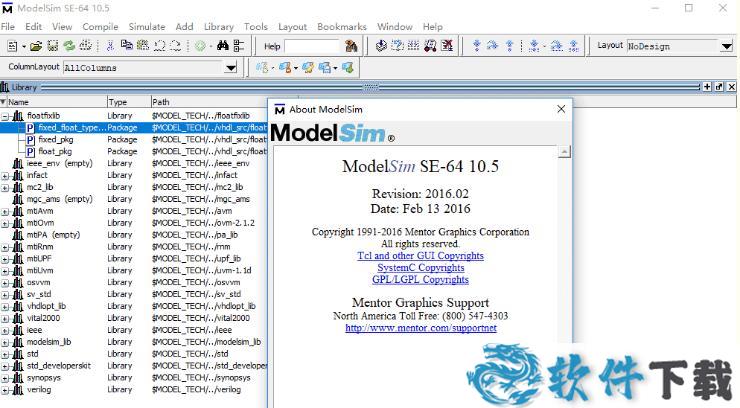Click the floatfixlib library books icon
This screenshot has height=408, width=740.
(18, 116)
